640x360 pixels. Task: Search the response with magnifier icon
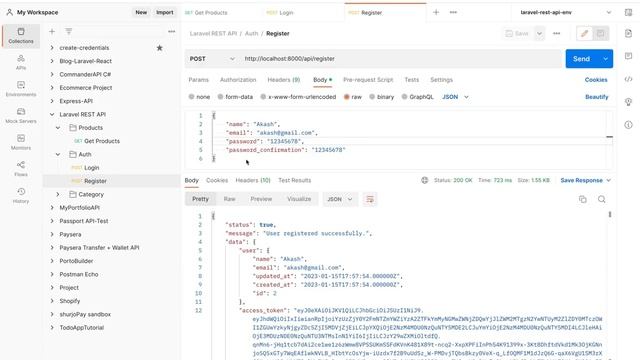(602, 199)
